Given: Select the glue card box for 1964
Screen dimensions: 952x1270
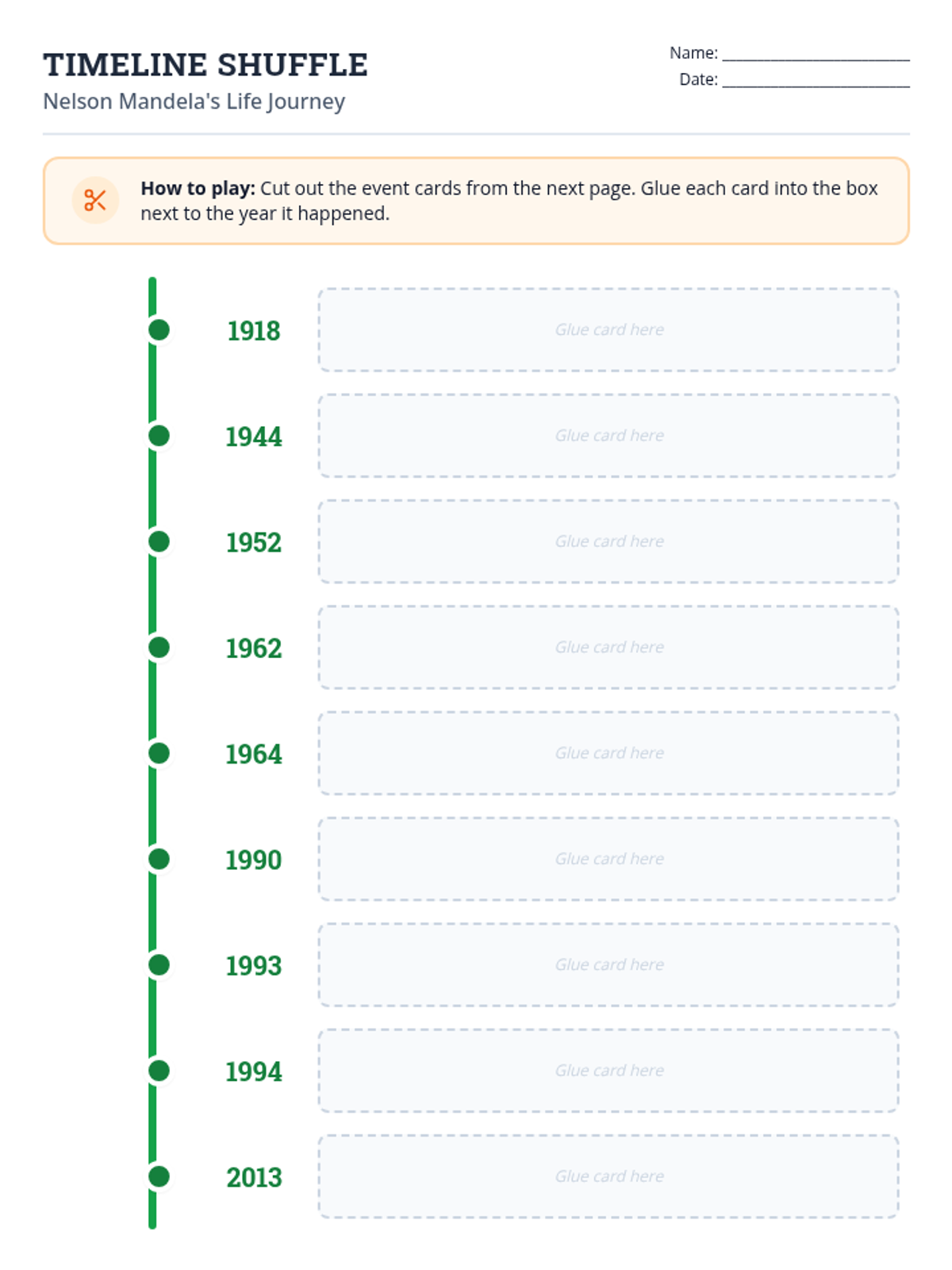Looking at the screenshot, I should pyautogui.click(x=608, y=753).
